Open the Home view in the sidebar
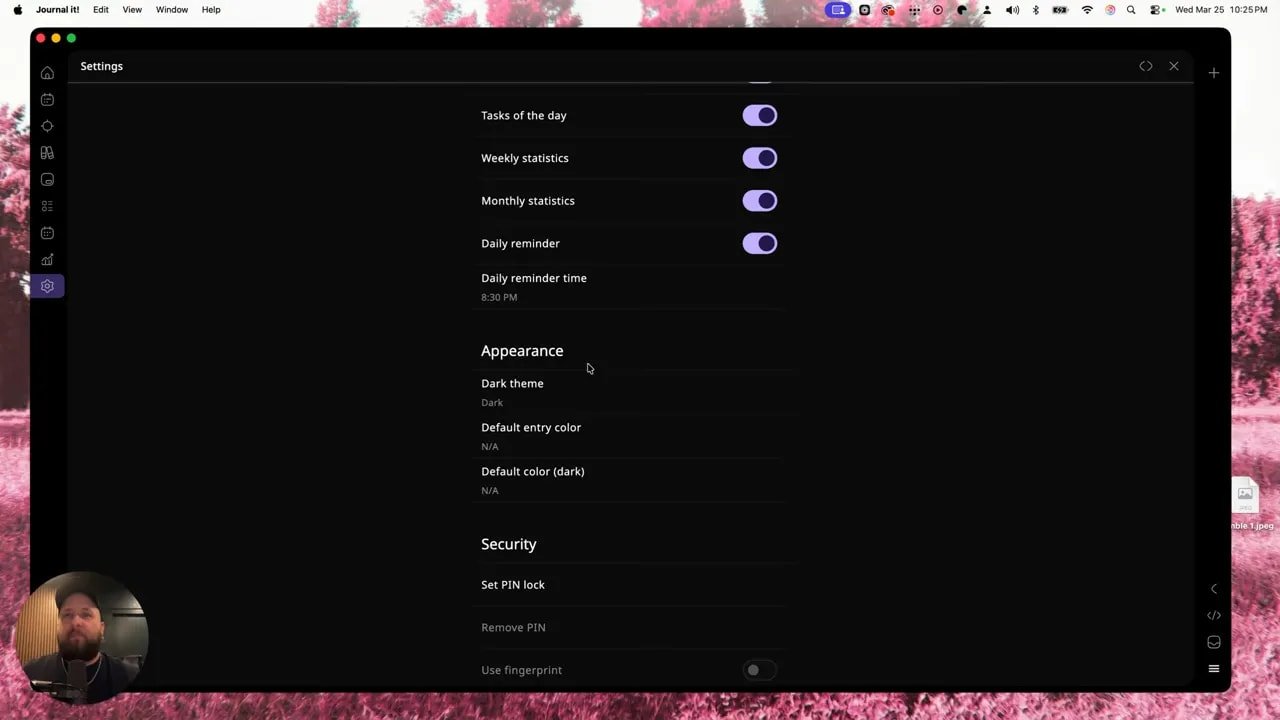Screen dimensions: 1280x720 pos(47,72)
